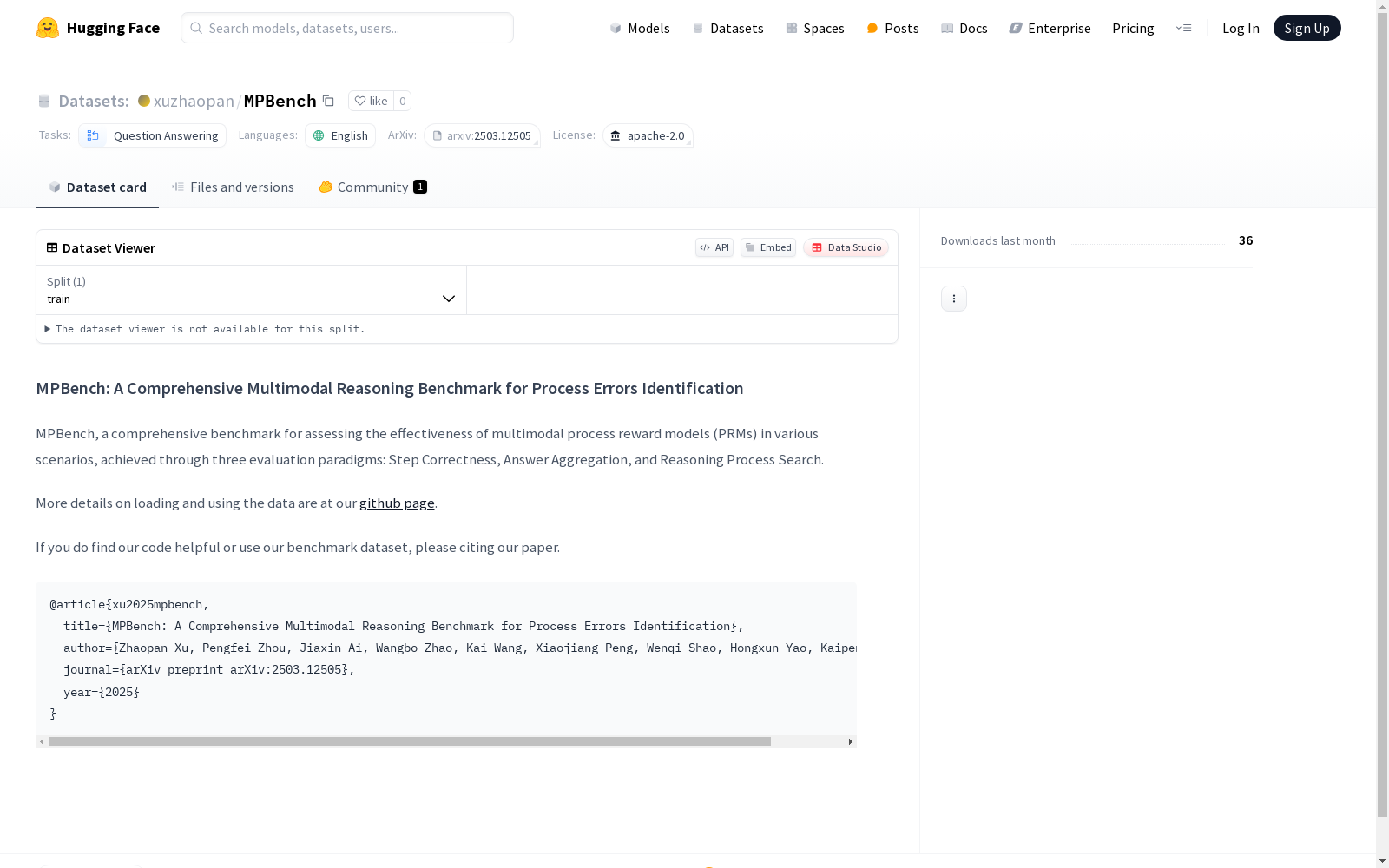This screenshot has width=1389, height=868.
Task: Open the like count showing 0
Action: (402, 101)
